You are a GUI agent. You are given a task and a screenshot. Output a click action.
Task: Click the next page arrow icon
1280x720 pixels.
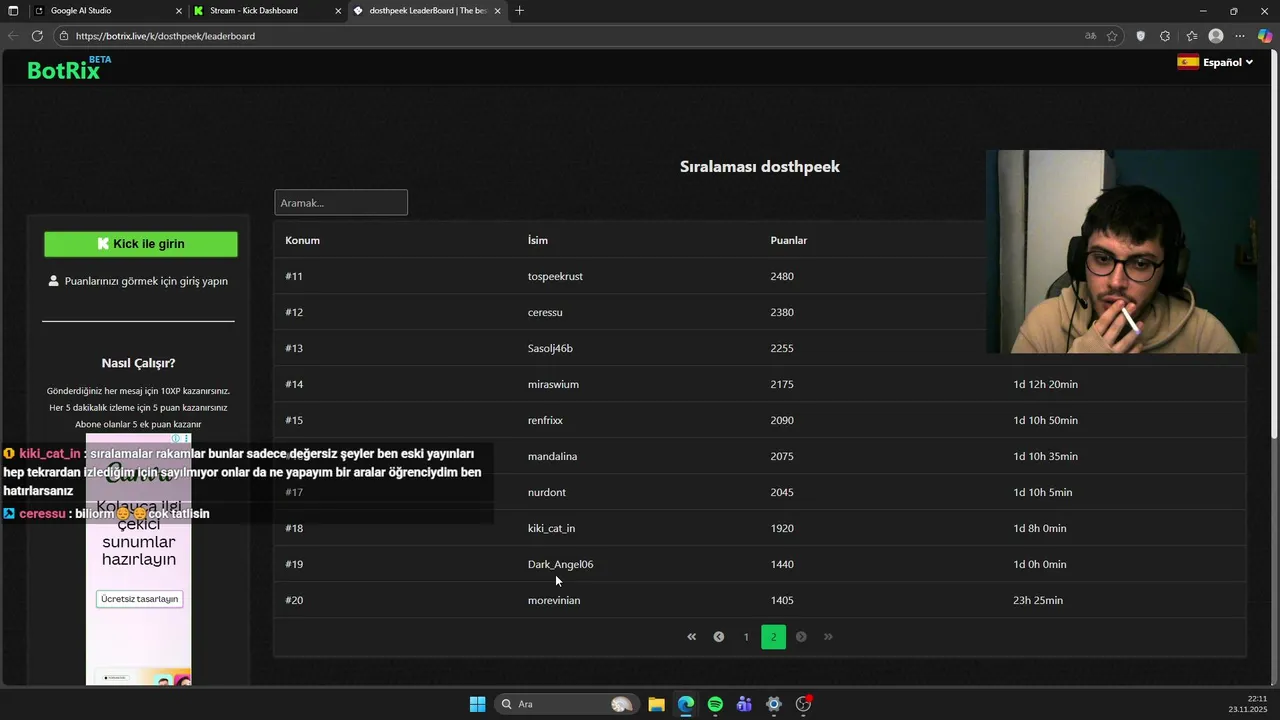coord(801,637)
